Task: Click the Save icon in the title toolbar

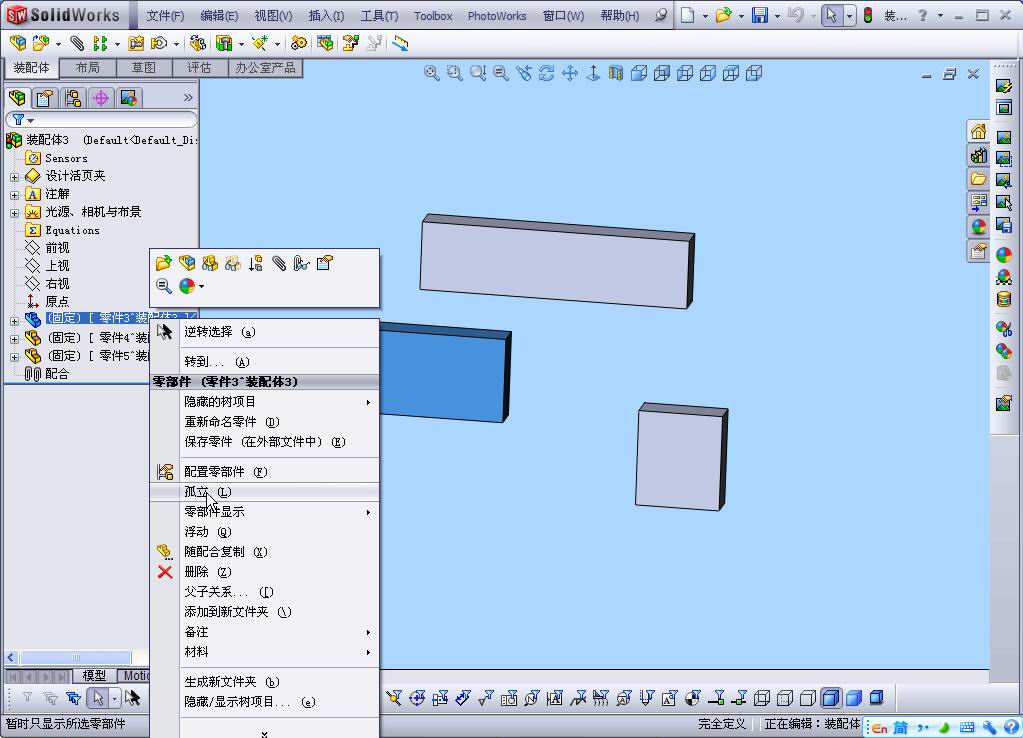Action: click(760, 15)
